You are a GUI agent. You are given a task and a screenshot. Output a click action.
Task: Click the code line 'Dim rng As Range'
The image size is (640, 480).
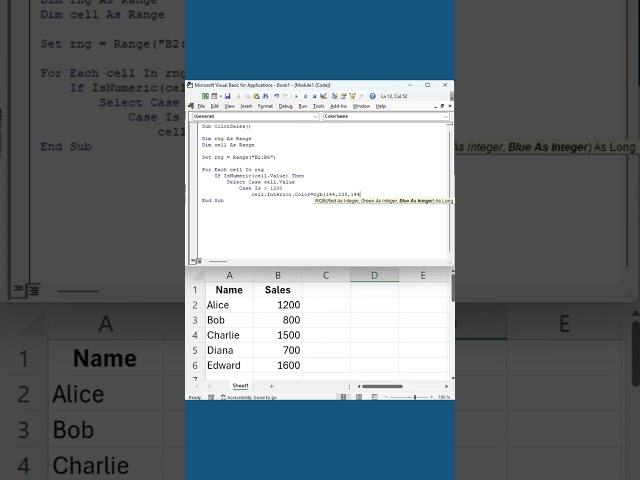pos(227,139)
